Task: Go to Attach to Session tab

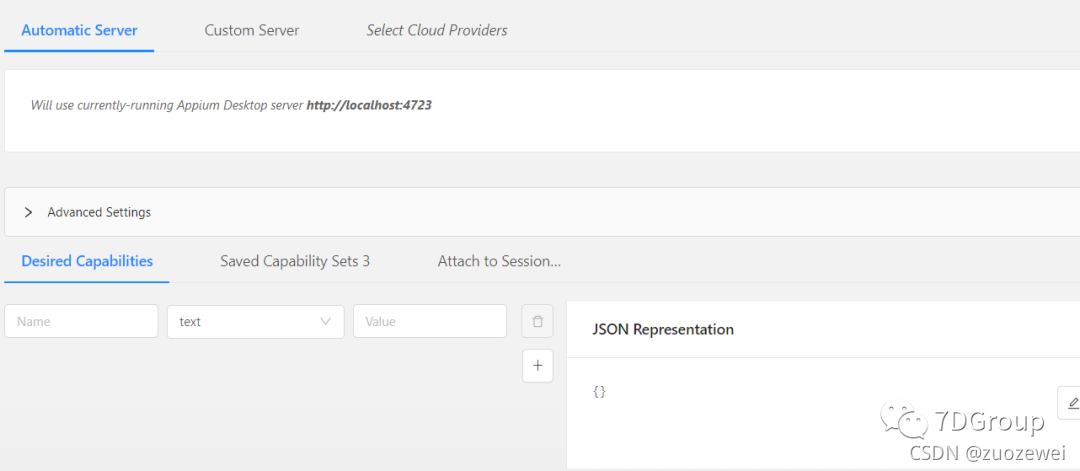Action: point(499,261)
